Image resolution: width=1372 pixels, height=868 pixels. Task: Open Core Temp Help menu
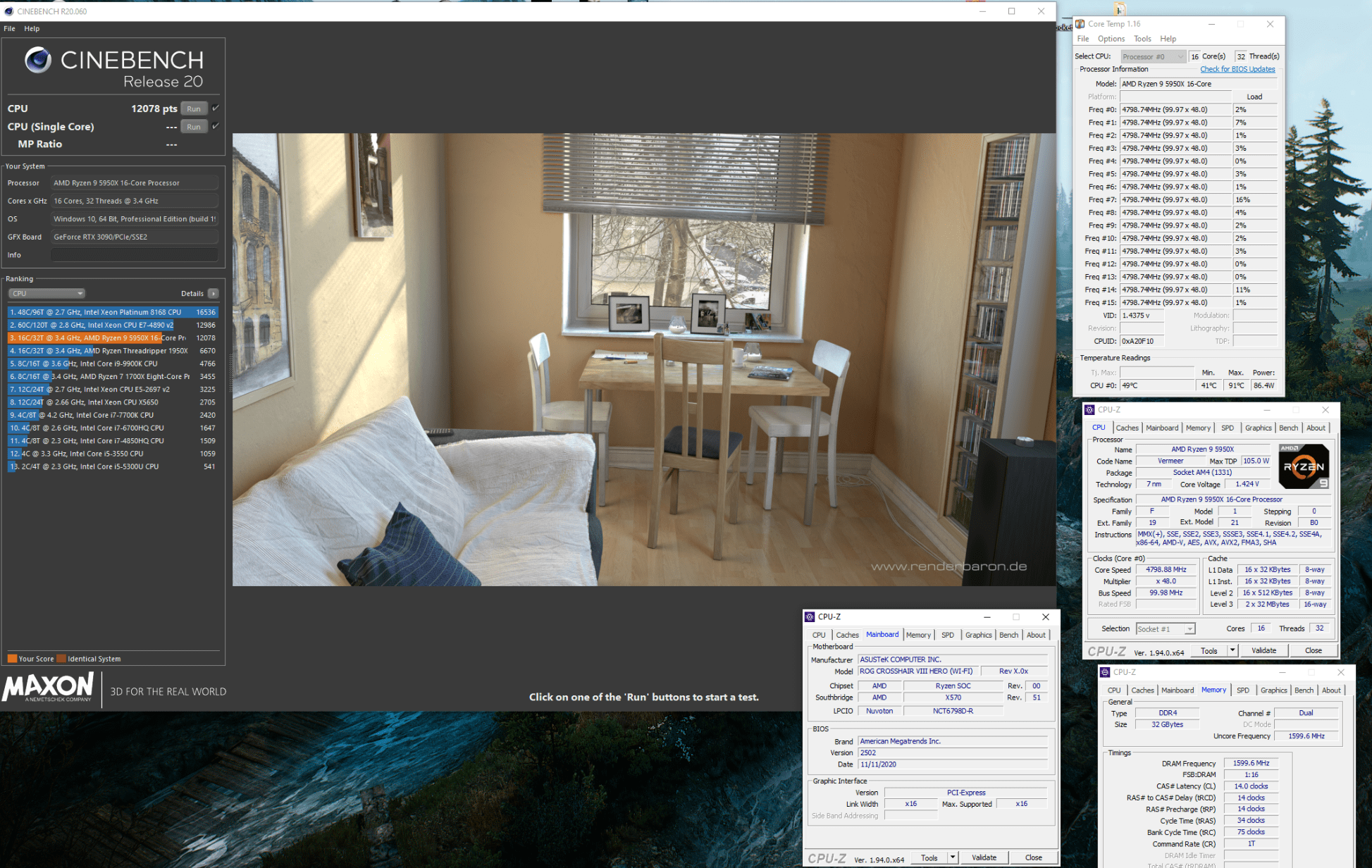[x=1168, y=39]
